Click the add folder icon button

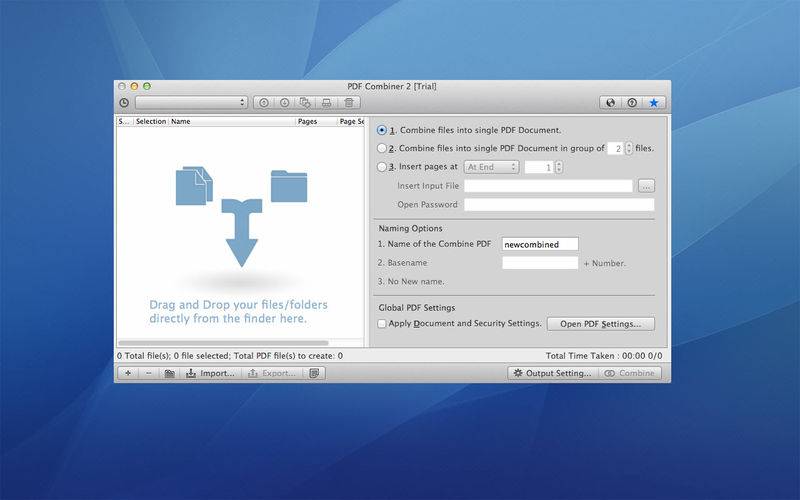point(170,373)
